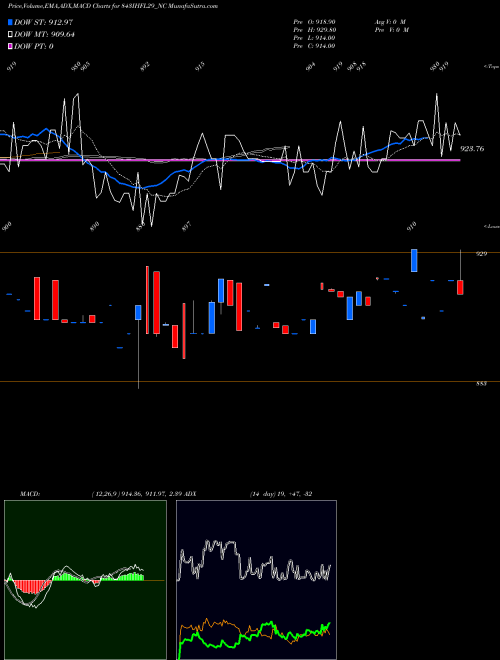Image resolution: width=500 pixels, height=660 pixels.
Task: Click the MACD heading label
Action: pos(29,494)
